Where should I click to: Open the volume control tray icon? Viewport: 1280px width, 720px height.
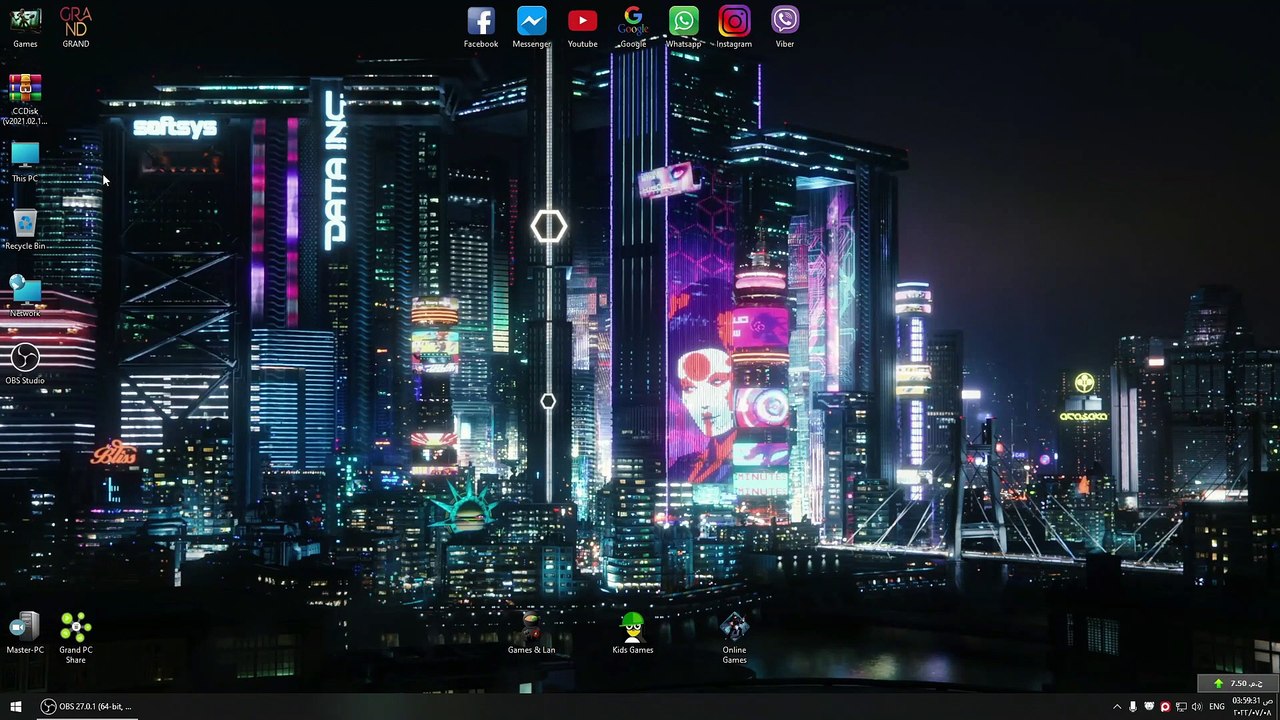[1197, 707]
